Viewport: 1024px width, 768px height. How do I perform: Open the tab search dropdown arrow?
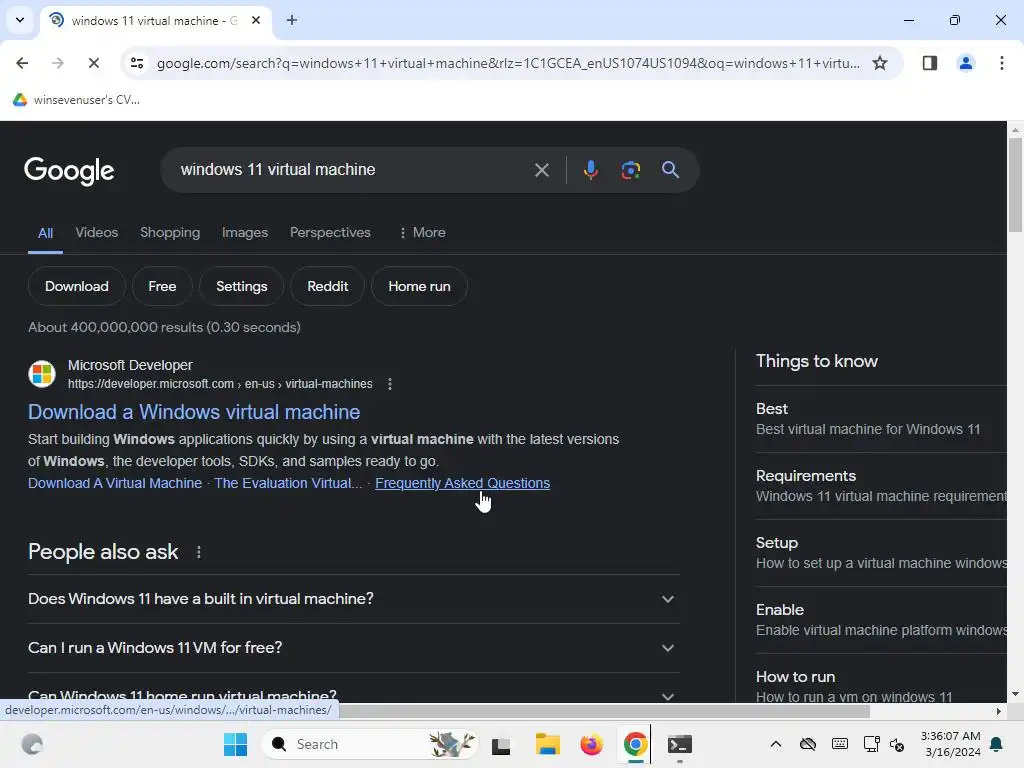(x=20, y=20)
